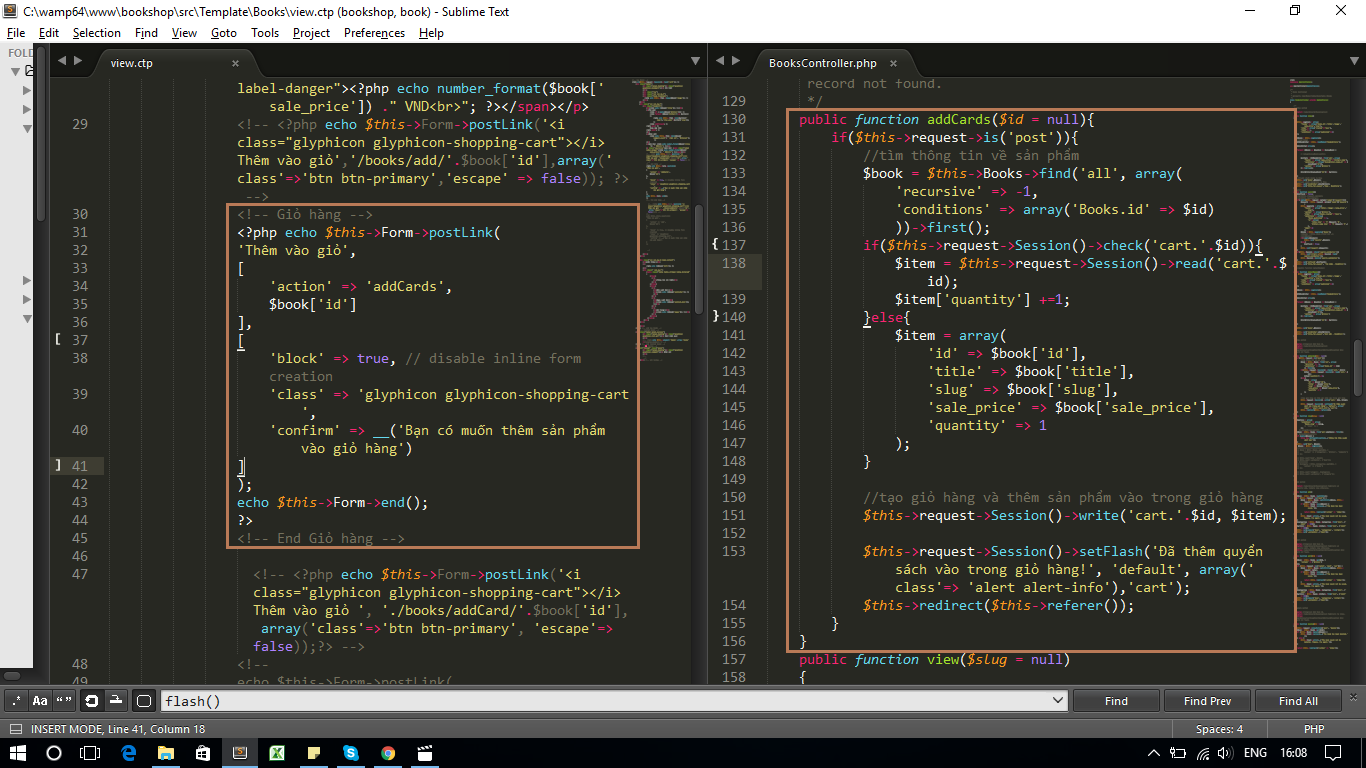Open the Preferences menu
The image size is (1366, 768).
coord(374,33)
